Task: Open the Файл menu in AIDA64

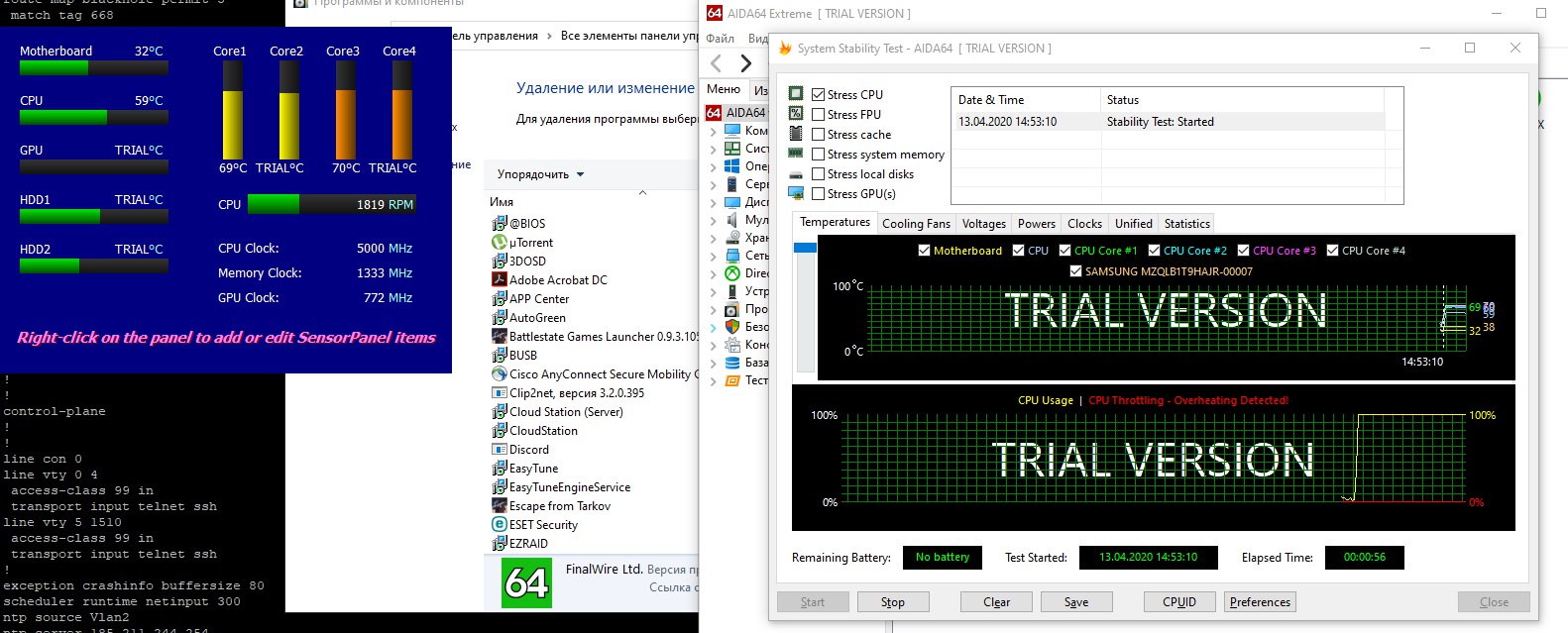Action: coord(721,38)
